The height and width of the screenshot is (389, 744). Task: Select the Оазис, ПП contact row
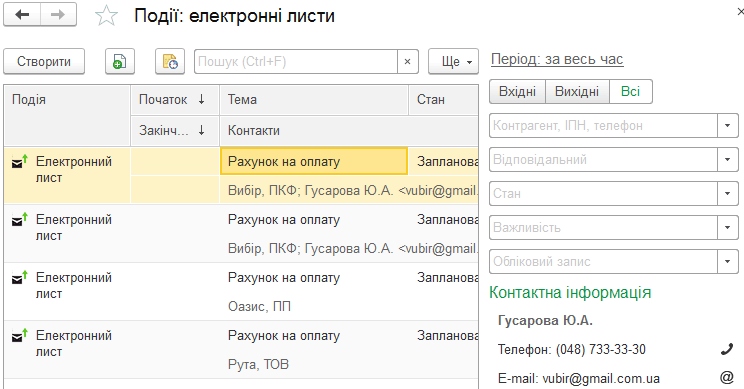tap(259, 306)
